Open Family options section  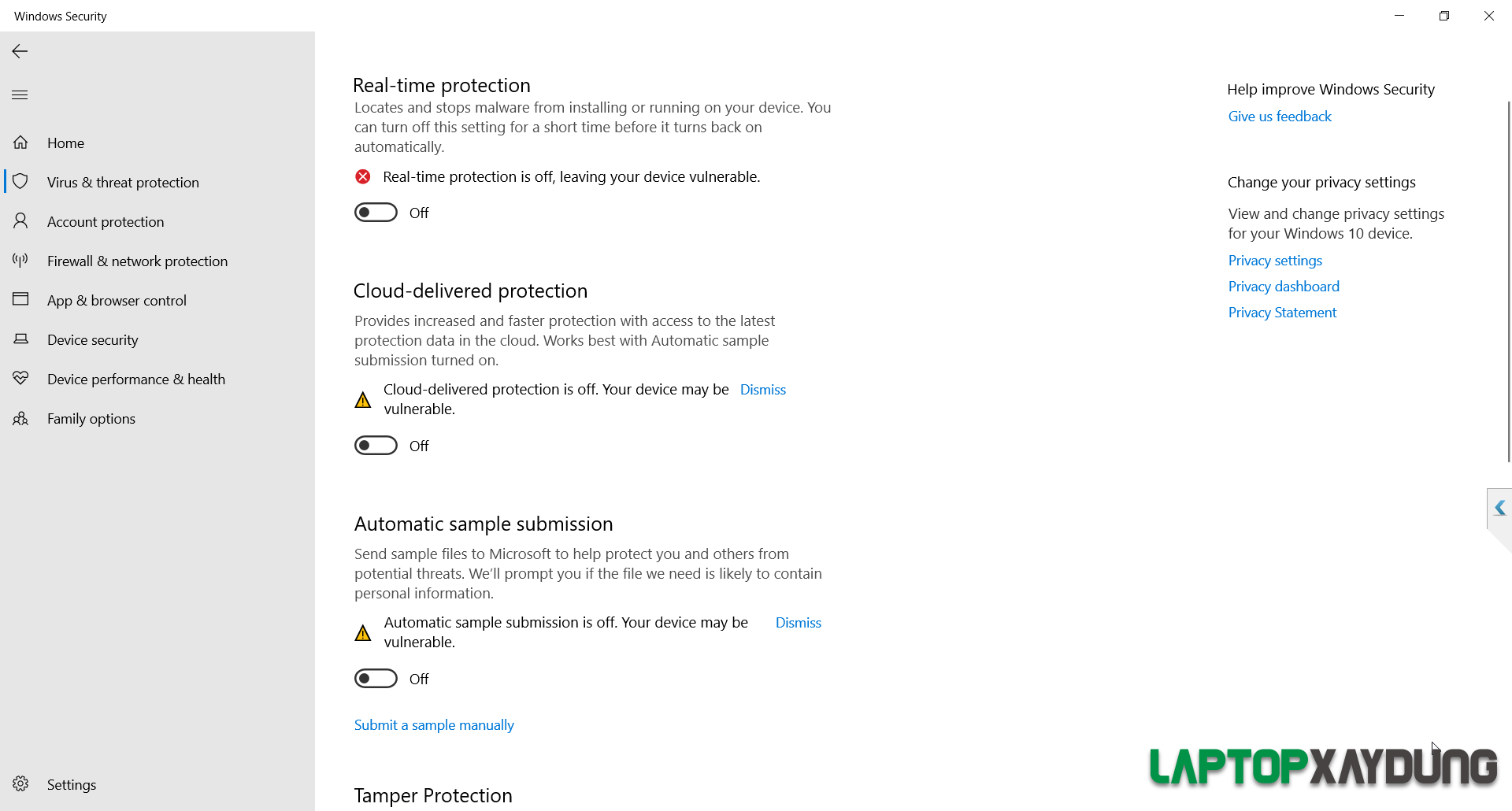point(91,418)
